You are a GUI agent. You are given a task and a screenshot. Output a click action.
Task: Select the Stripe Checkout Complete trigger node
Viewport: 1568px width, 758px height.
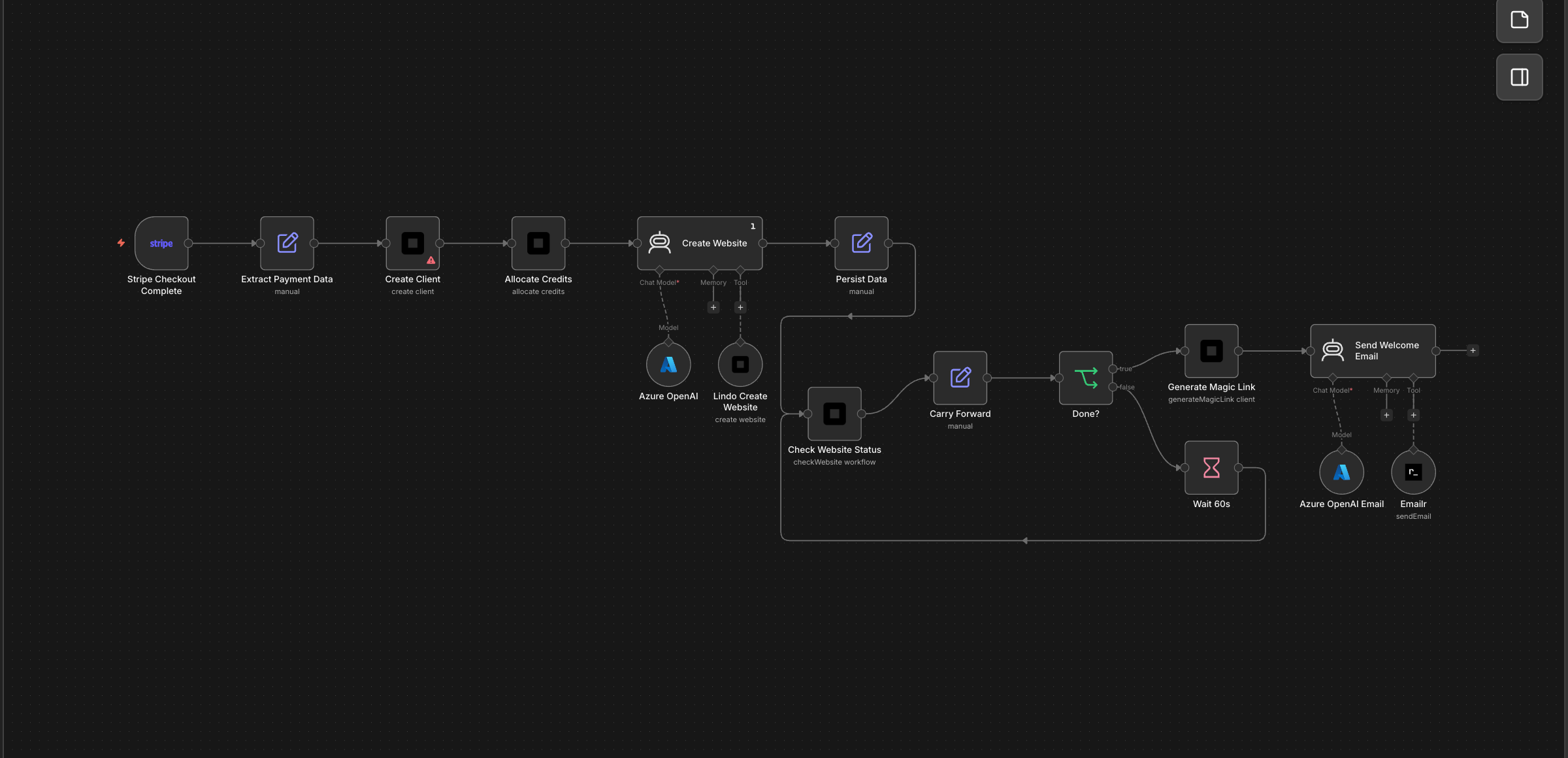[161, 243]
